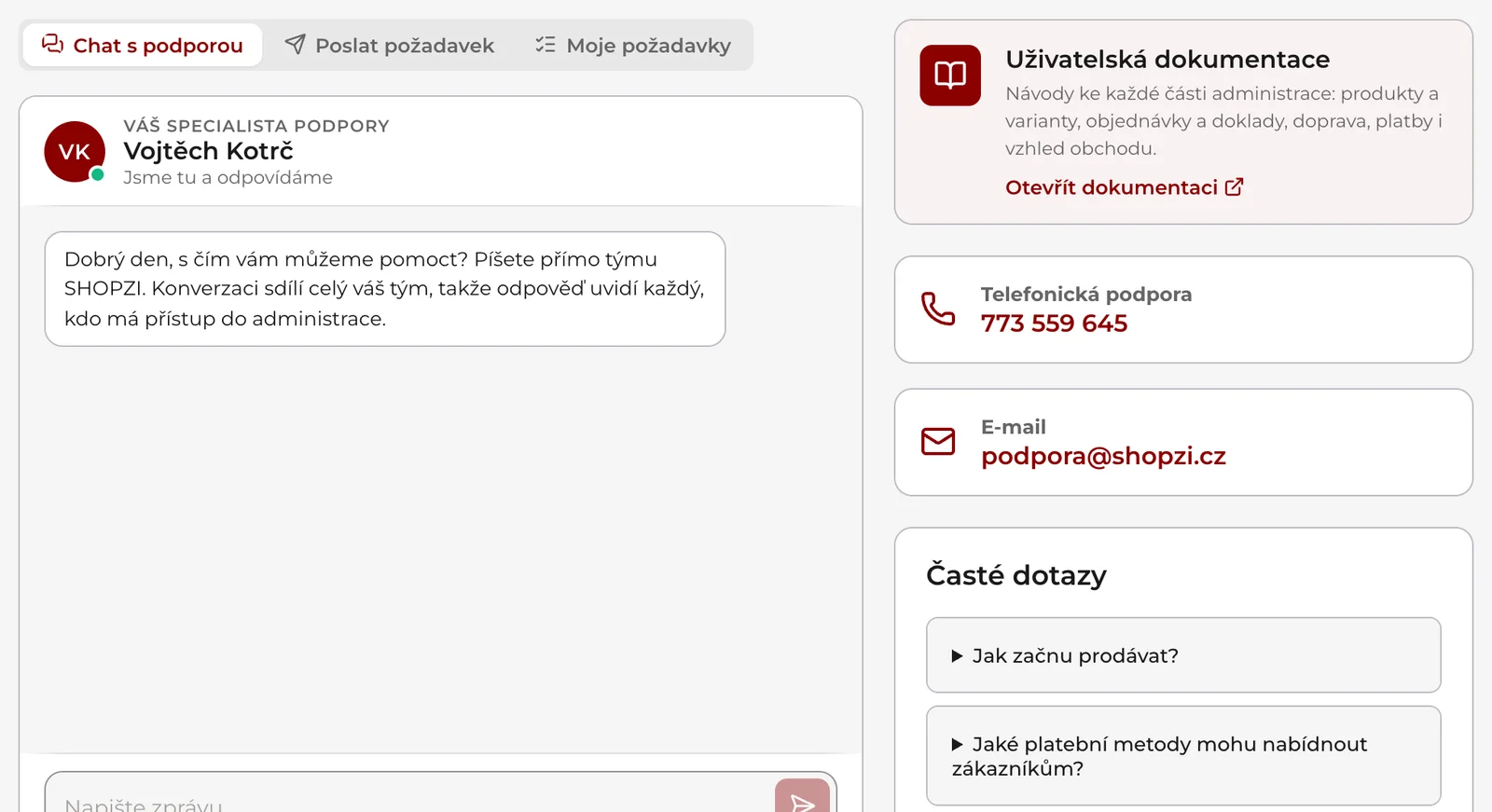Click the VÁŠ SPECIALISTA PODPORY label
The height and width of the screenshot is (812, 1492).
pos(256,126)
